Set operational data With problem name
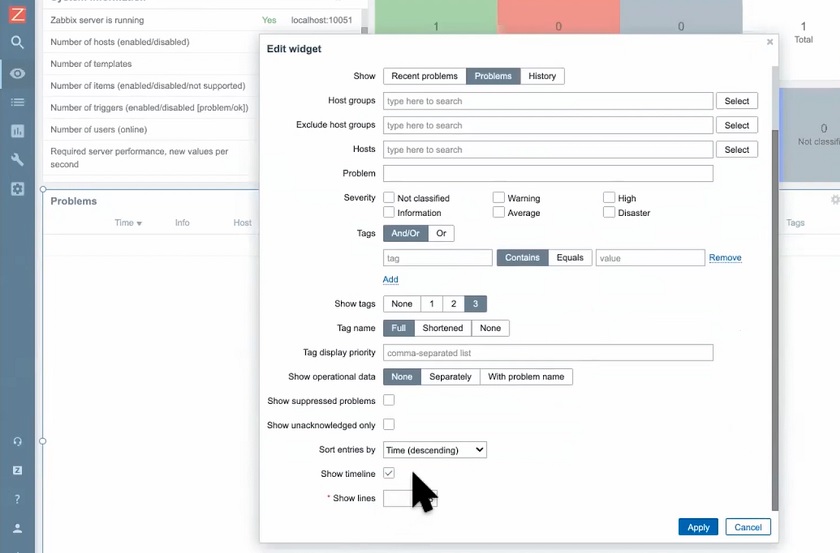840x553 pixels. [526, 377]
